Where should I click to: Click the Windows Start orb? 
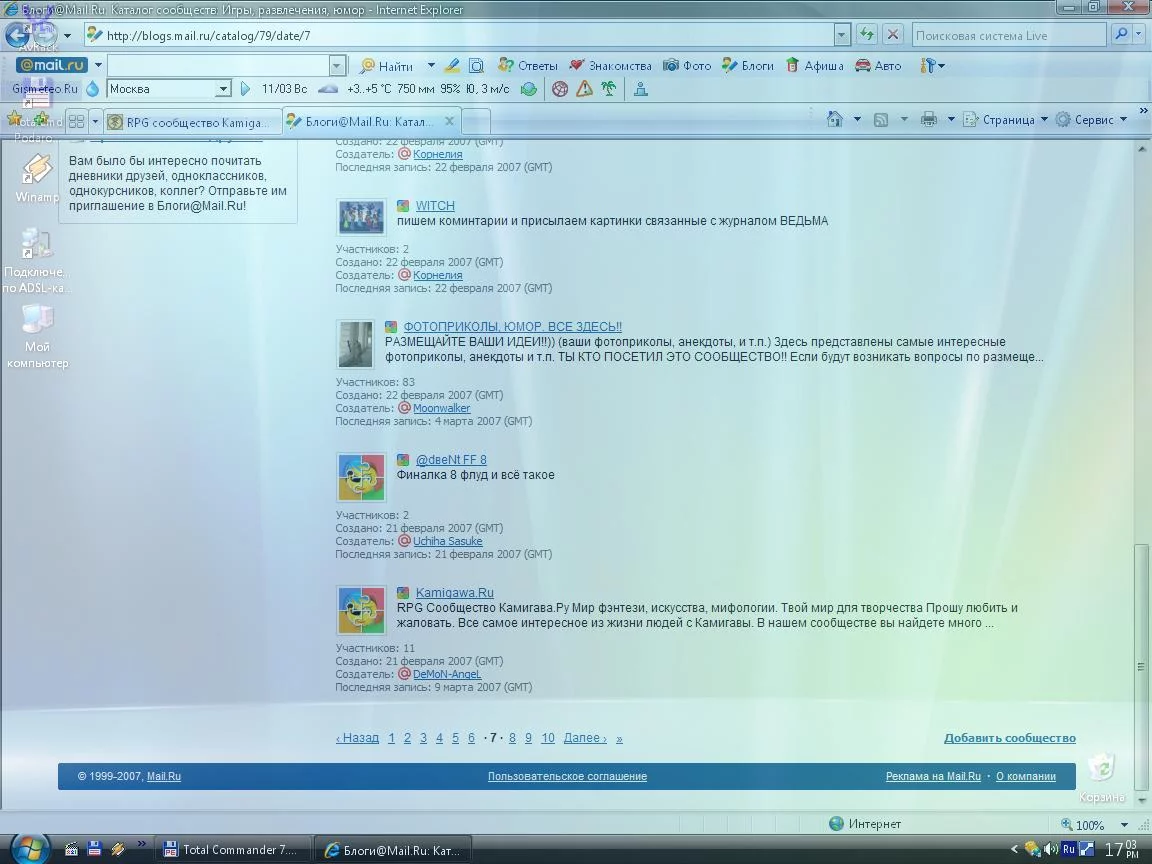click(31, 849)
